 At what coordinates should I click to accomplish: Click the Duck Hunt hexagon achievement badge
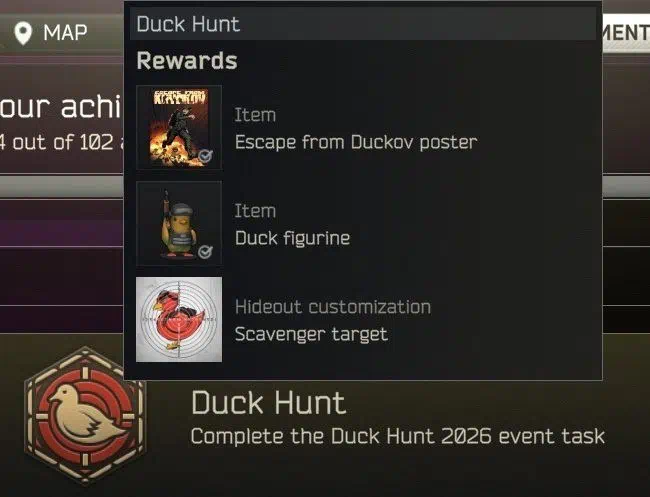pos(85,416)
